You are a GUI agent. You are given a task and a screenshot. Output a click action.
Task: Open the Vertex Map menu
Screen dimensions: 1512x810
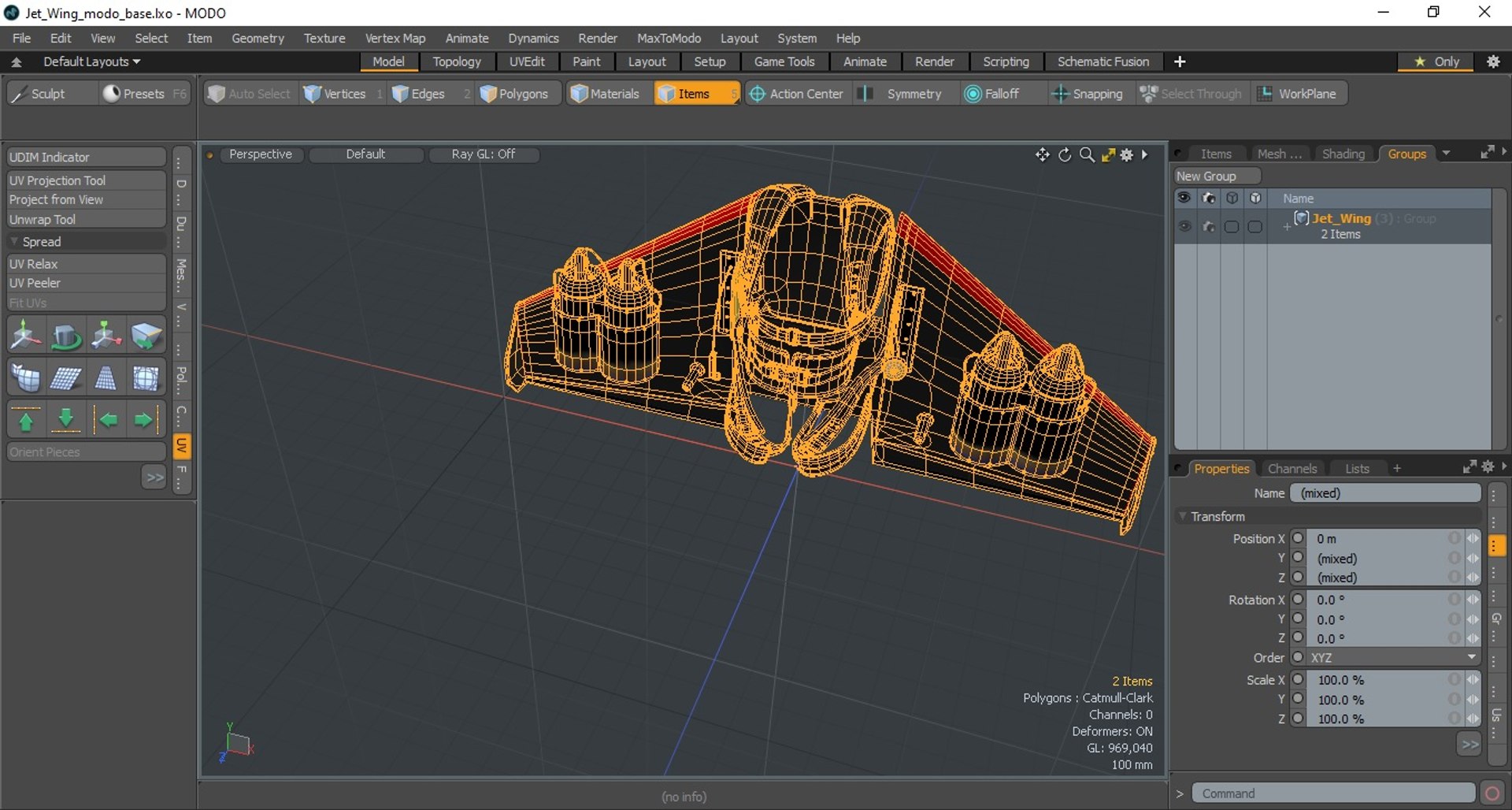coord(395,38)
